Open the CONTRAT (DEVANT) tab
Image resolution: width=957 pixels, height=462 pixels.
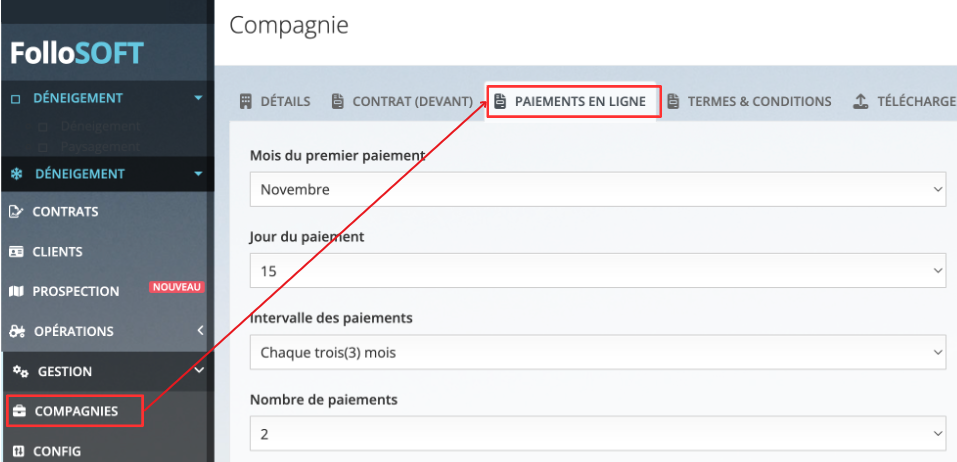[x=402, y=101]
